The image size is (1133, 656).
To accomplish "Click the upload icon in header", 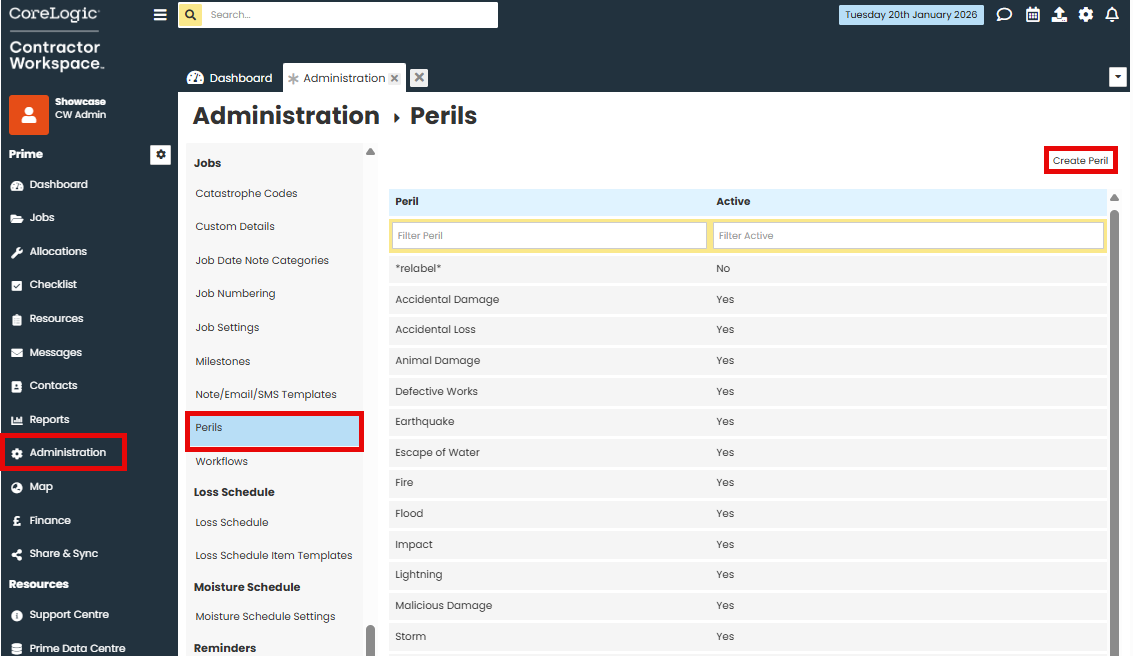I will click(x=1059, y=14).
